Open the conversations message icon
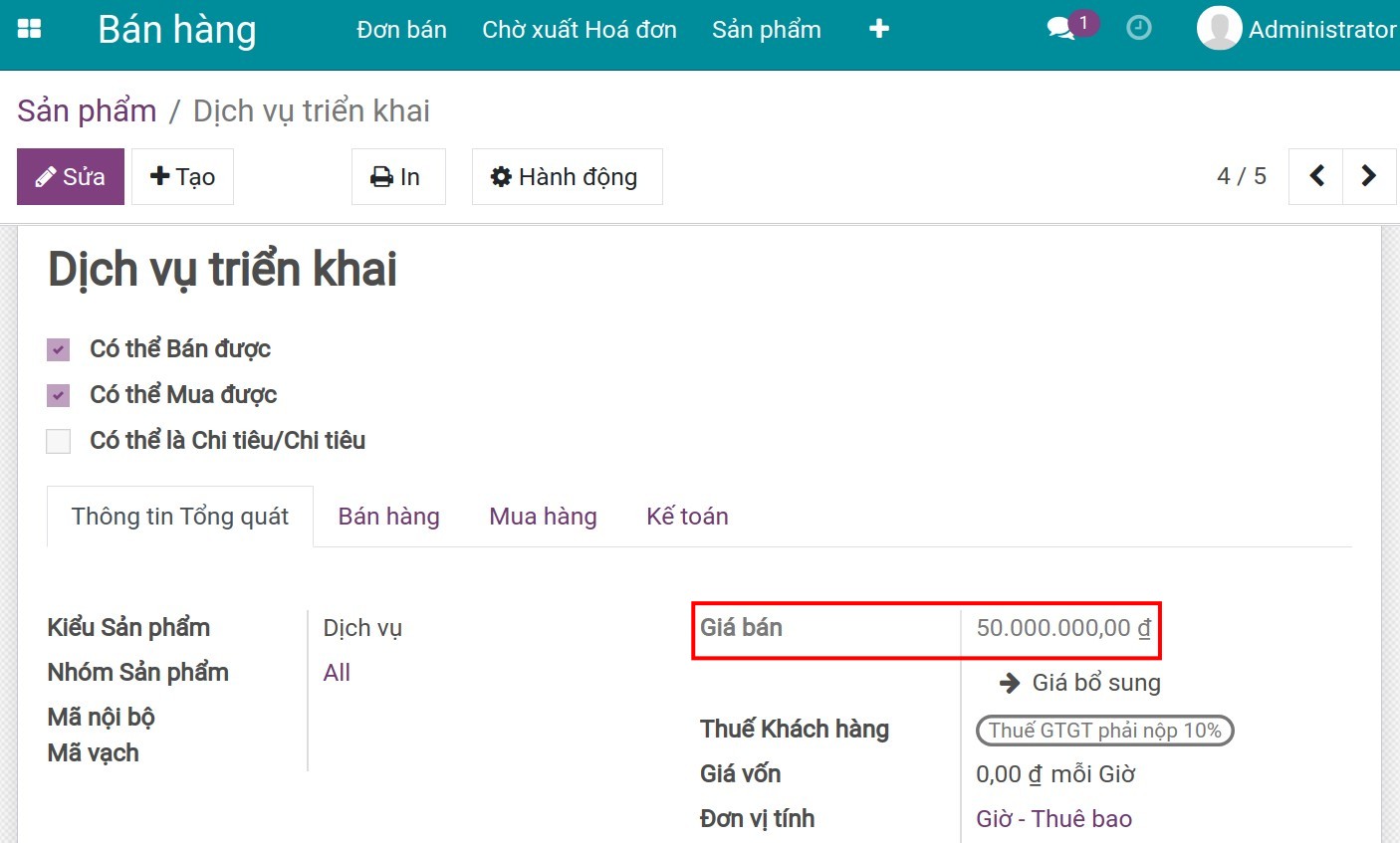The height and width of the screenshot is (843, 1400). [1061, 29]
